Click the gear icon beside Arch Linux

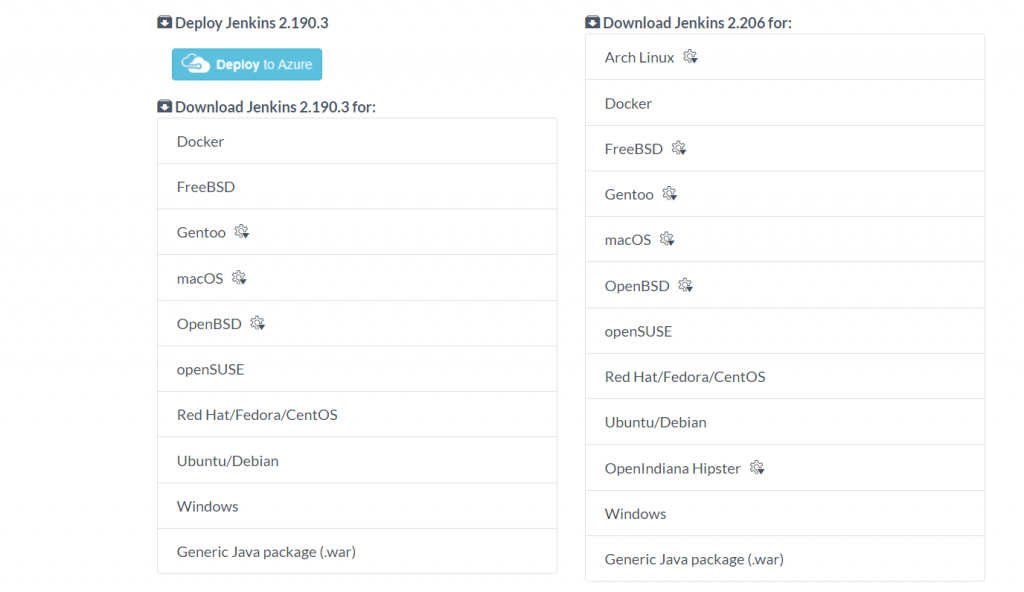click(690, 57)
